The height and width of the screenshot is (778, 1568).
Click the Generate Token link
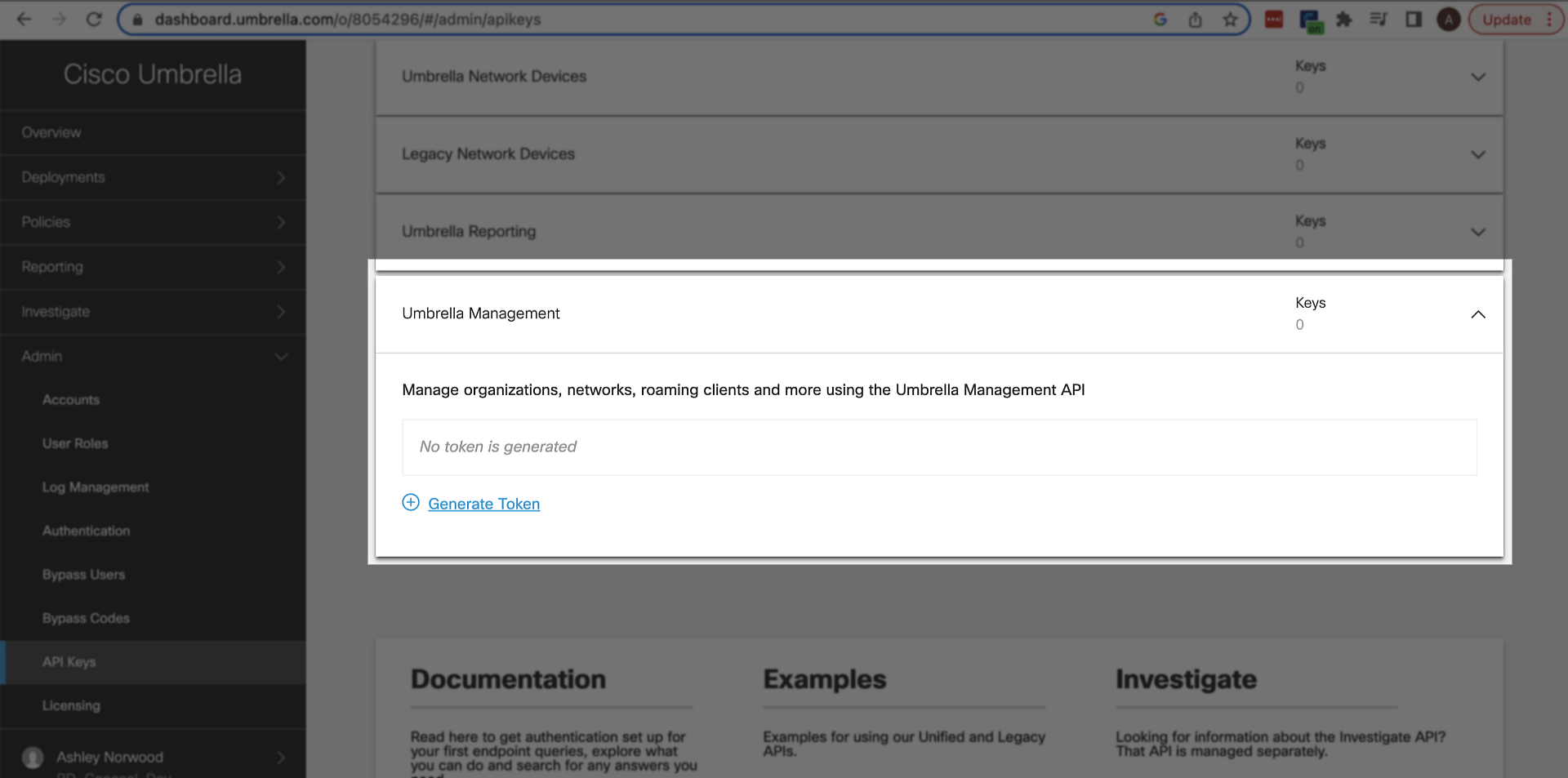click(483, 504)
